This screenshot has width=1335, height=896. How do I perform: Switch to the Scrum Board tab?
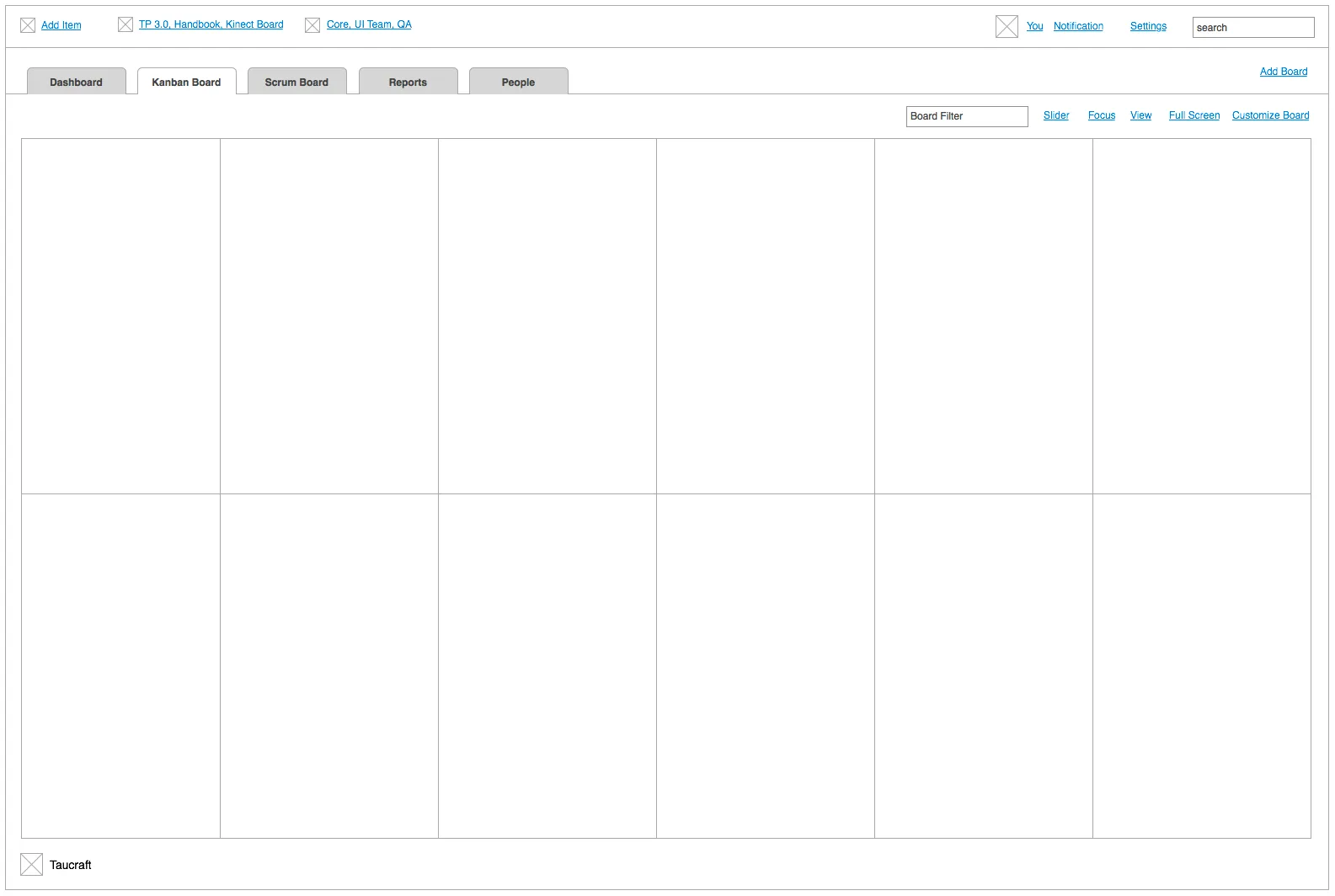click(297, 82)
